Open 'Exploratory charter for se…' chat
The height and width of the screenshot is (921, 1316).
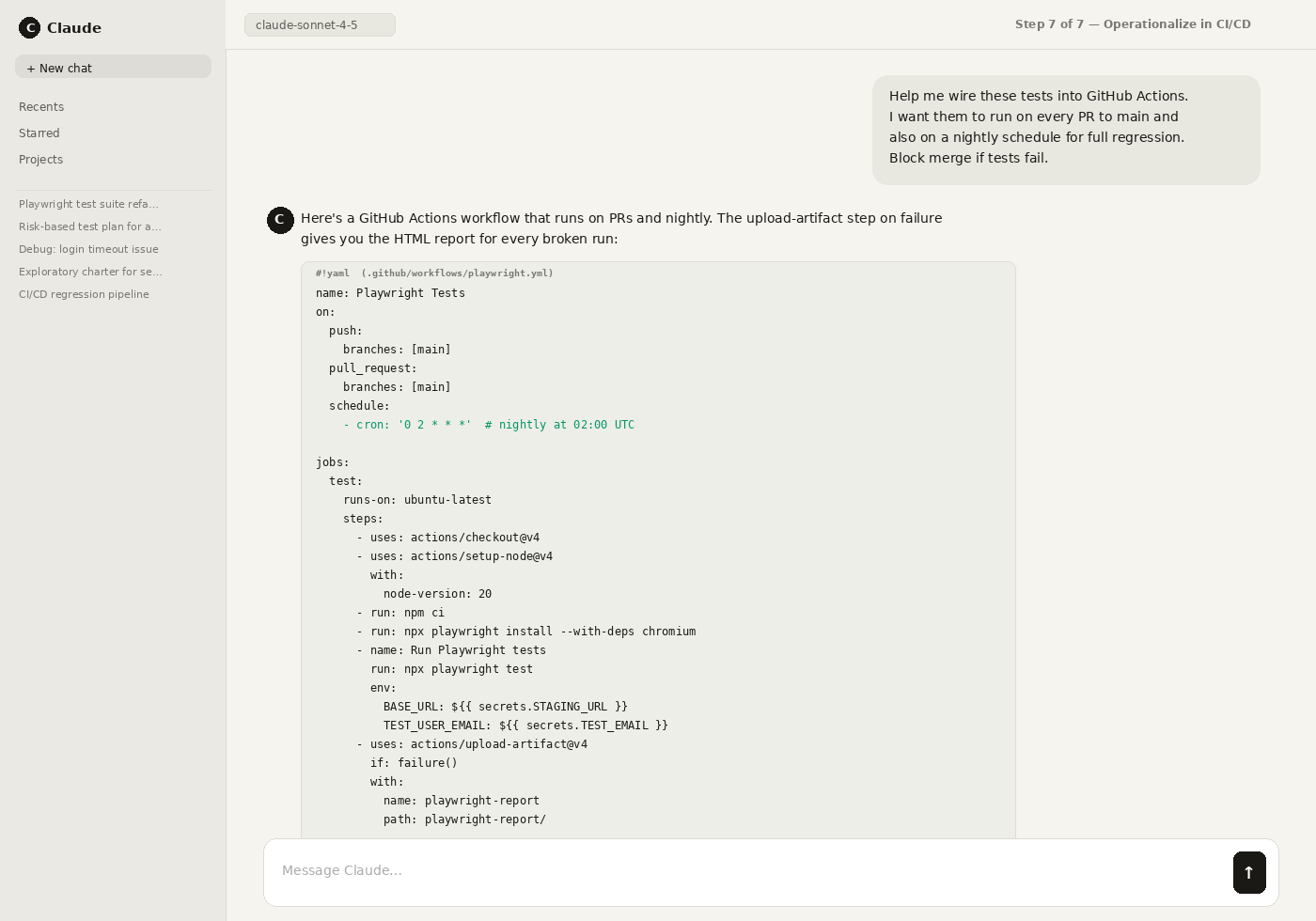pyautogui.click(x=90, y=272)
